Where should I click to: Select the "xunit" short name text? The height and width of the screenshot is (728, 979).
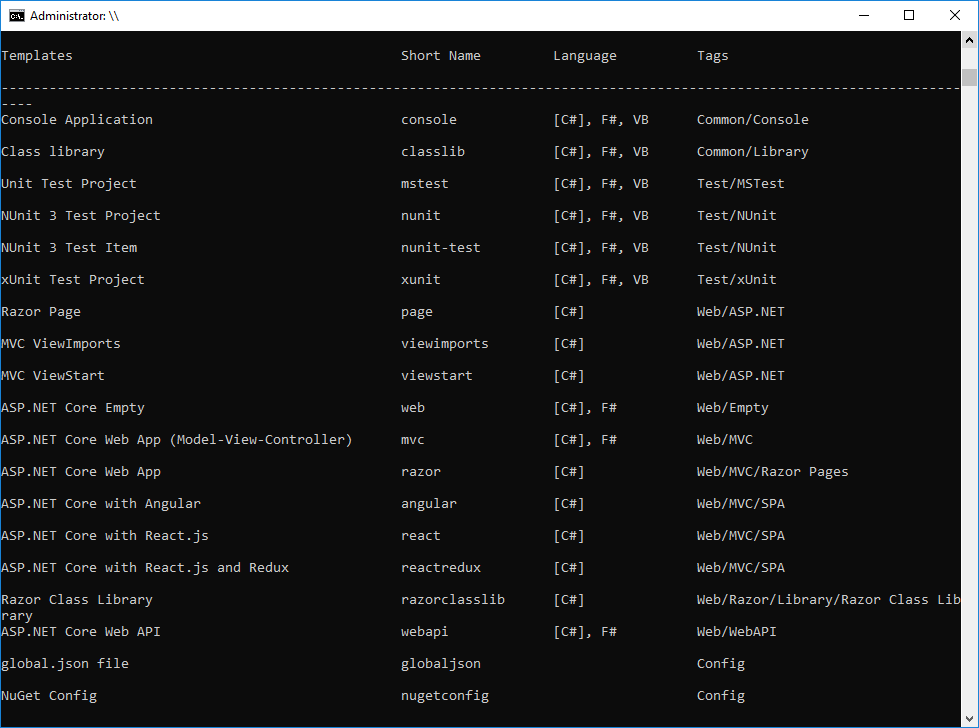coord(421,280)
